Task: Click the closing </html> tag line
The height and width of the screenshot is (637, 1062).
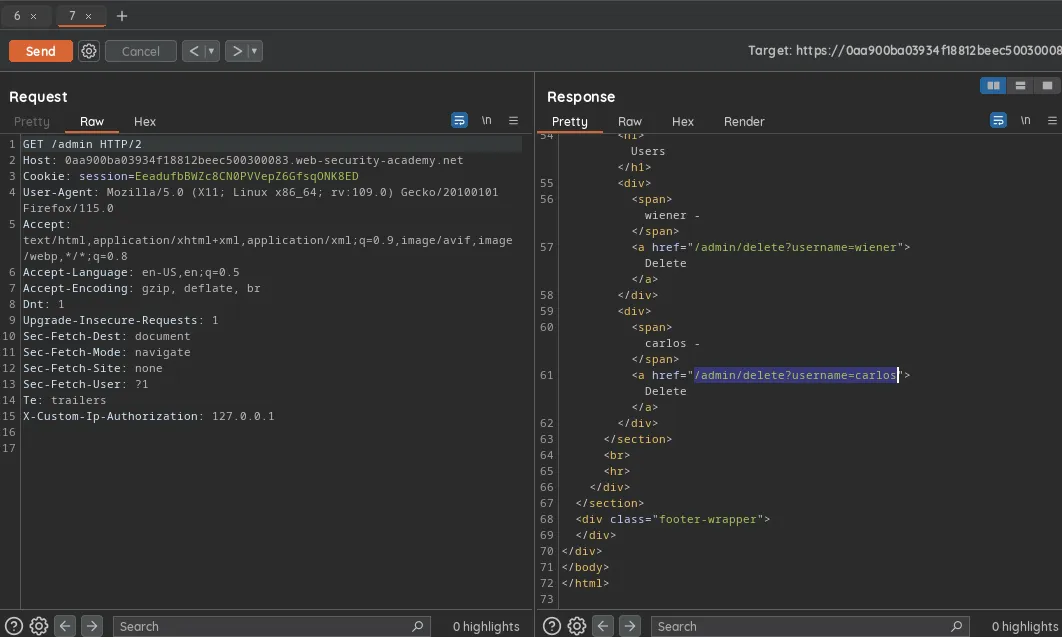Action: [x=585, y=583]
